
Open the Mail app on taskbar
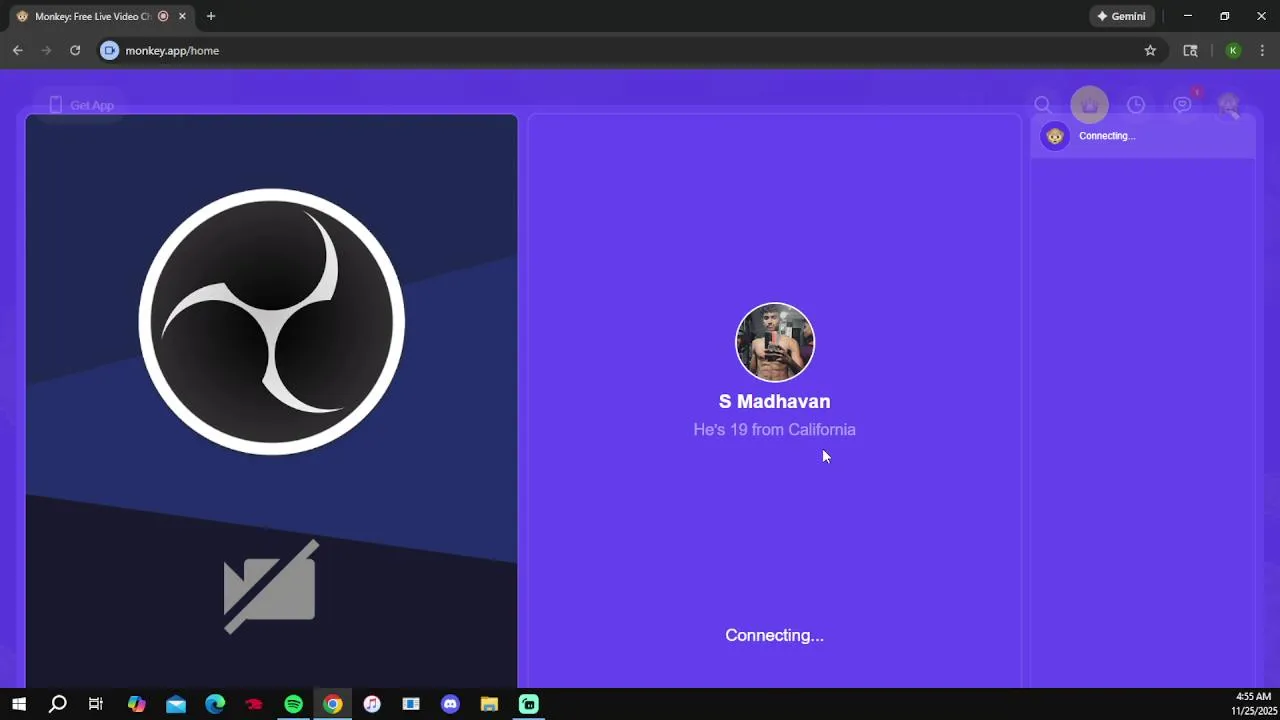[x=176, y=704]
